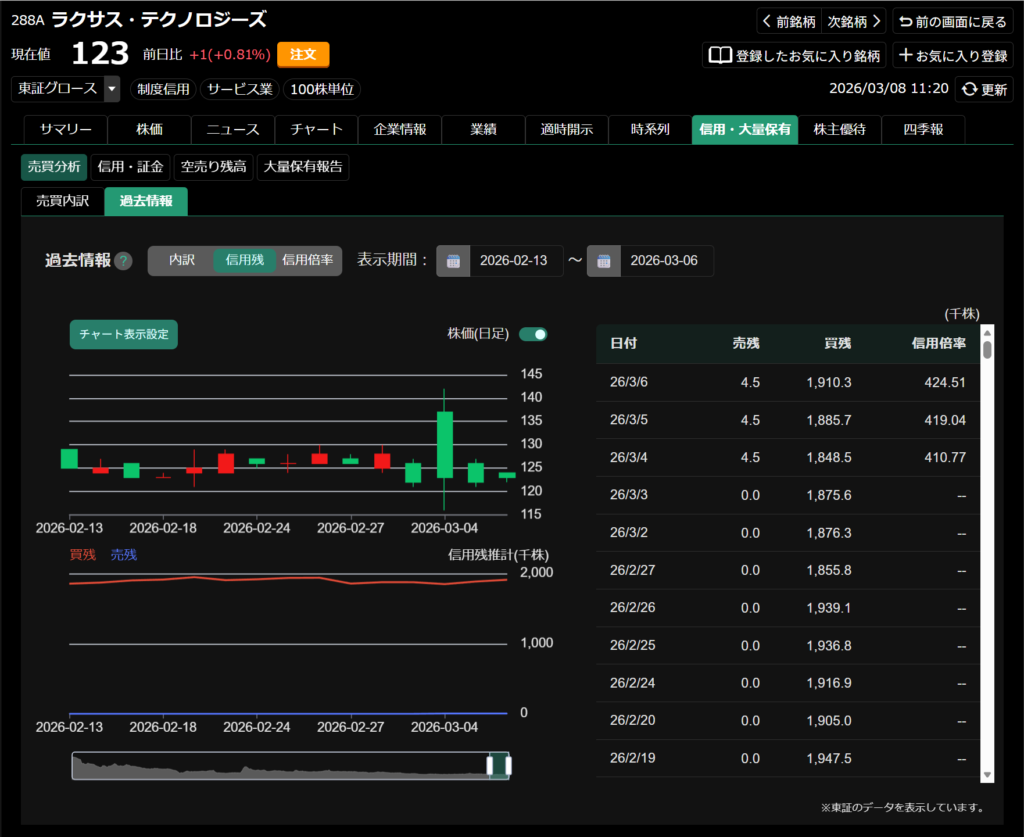This screenshot has height=837, width=1024.
Task: Open the 2026-03-06 end date field
Action: pos(665,261)
